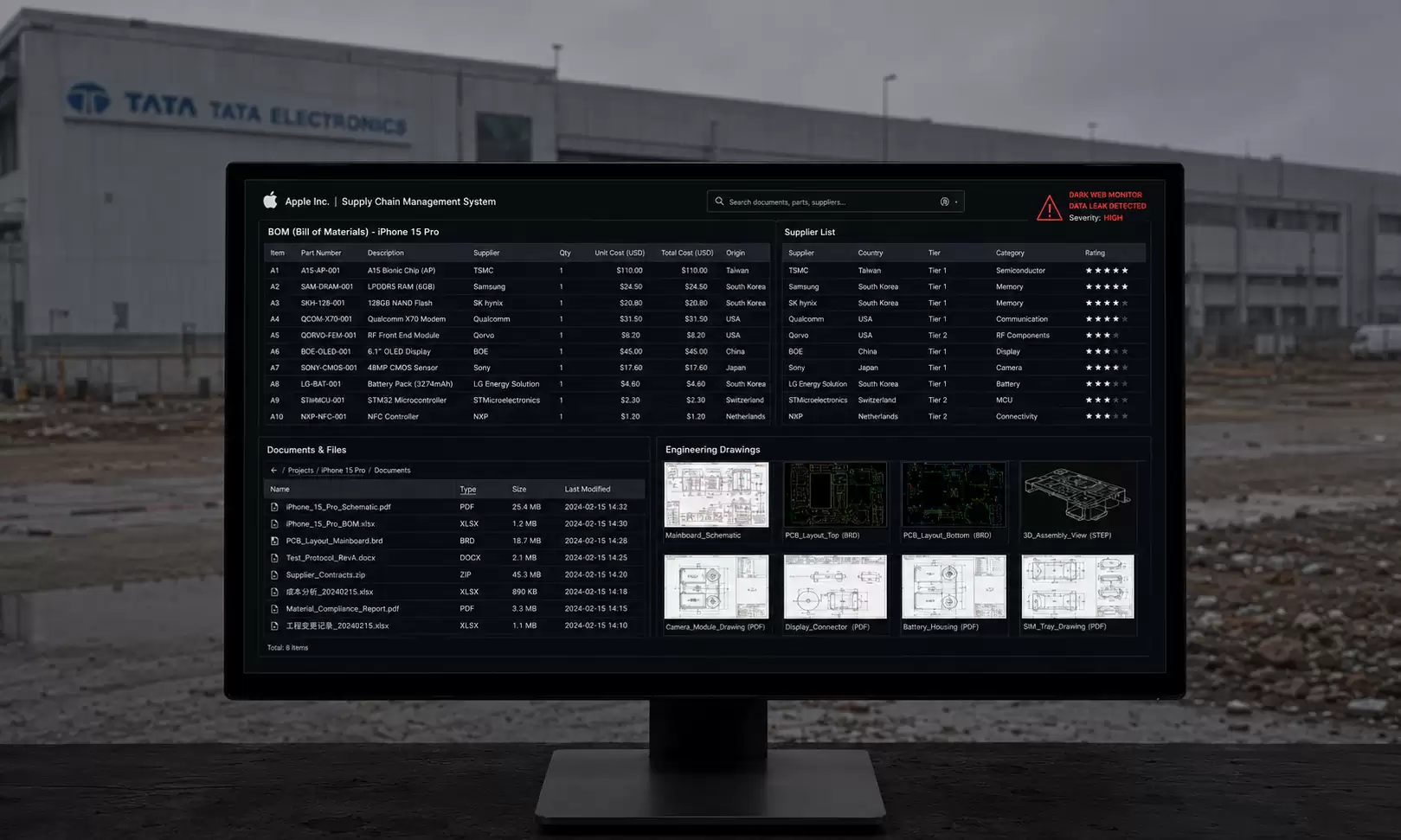The image size is (1401, 840).
Task: Sort suppliers by the Rating column header
Action: pyautogui.click(x=1095, y=253)
